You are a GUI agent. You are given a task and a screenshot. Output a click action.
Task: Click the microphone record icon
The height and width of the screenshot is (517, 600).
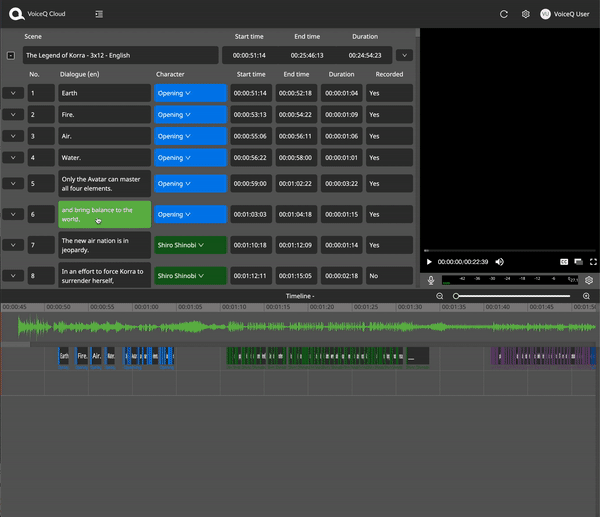point(431,280)
